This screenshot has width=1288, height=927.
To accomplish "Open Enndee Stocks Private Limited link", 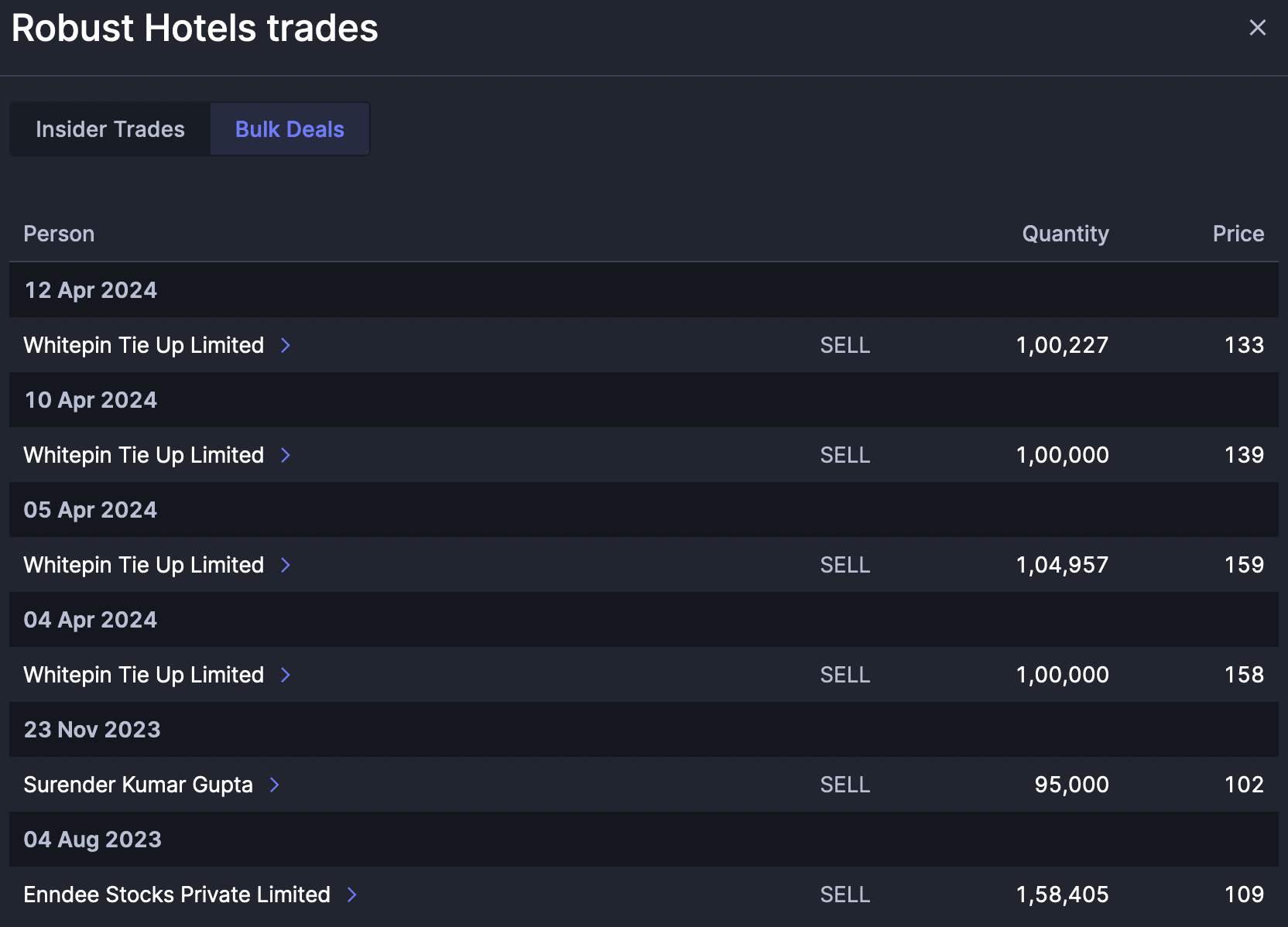I will point(176,895).
